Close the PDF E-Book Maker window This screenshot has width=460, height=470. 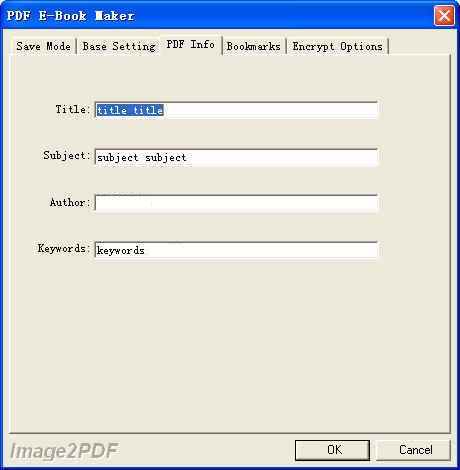click(x=444, y=15)
